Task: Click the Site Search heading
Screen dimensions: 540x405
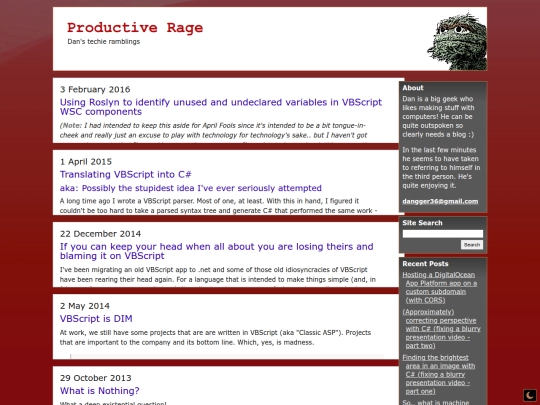Action: tap(422, 223)
